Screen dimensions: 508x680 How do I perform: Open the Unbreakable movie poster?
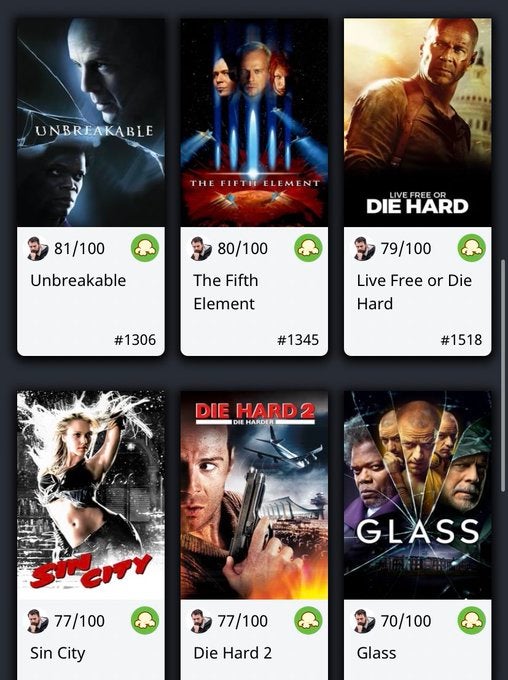(91, 122)
